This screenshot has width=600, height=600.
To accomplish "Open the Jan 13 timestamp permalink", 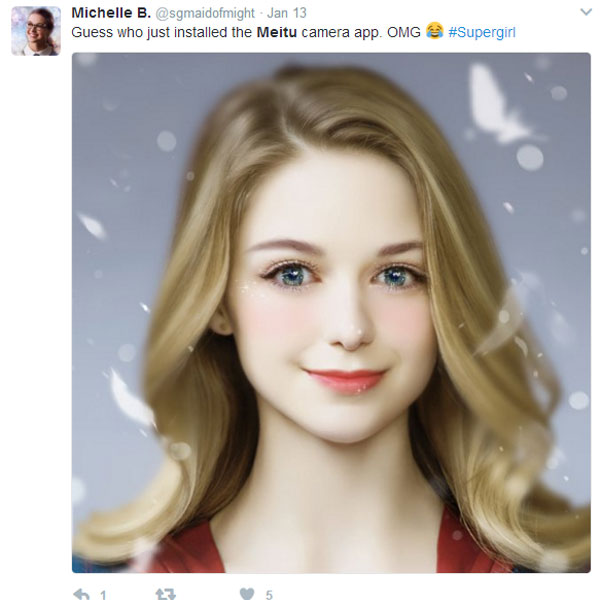I will click(x=285, y=14).
